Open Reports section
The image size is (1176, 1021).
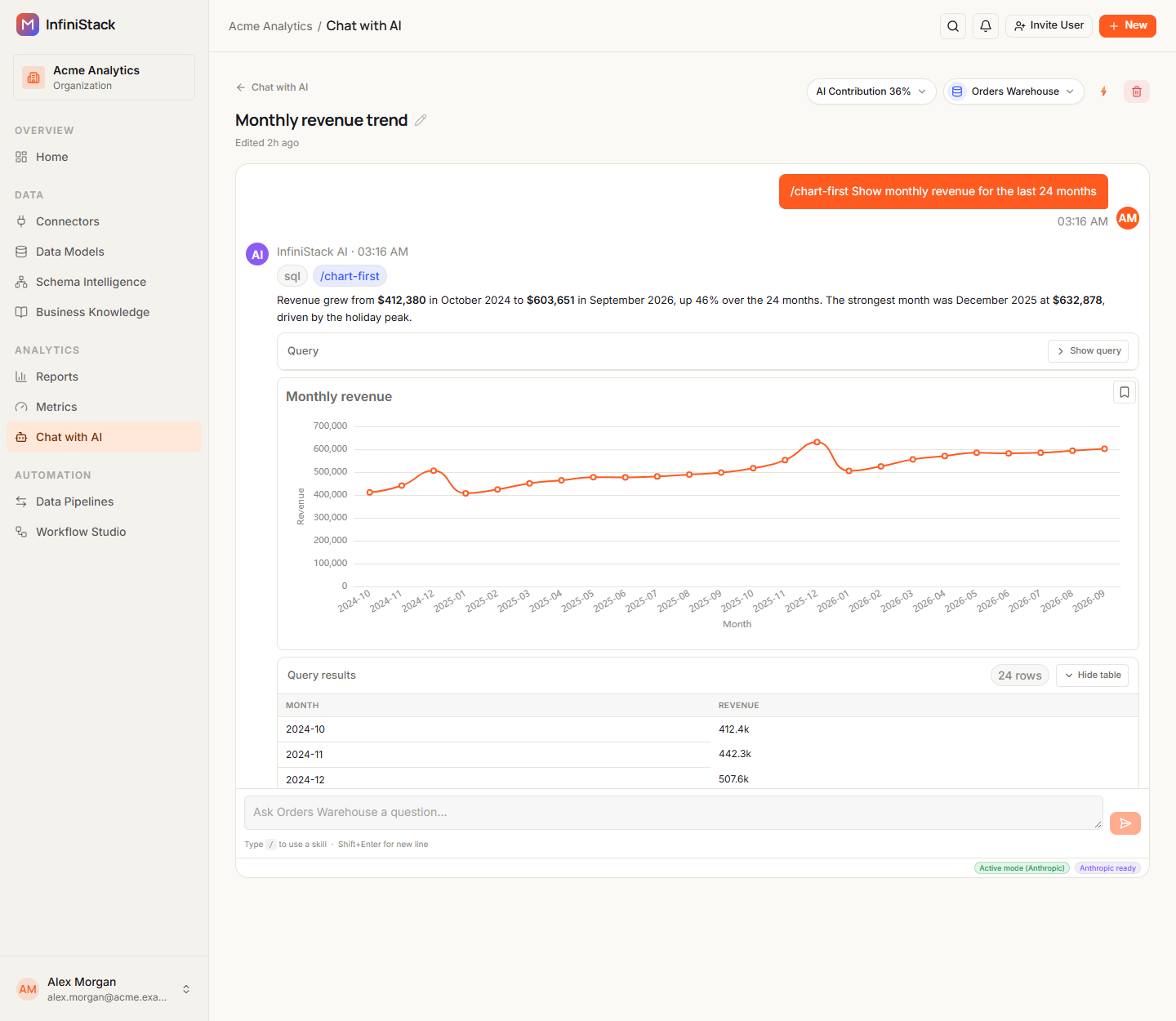(104, 377)
